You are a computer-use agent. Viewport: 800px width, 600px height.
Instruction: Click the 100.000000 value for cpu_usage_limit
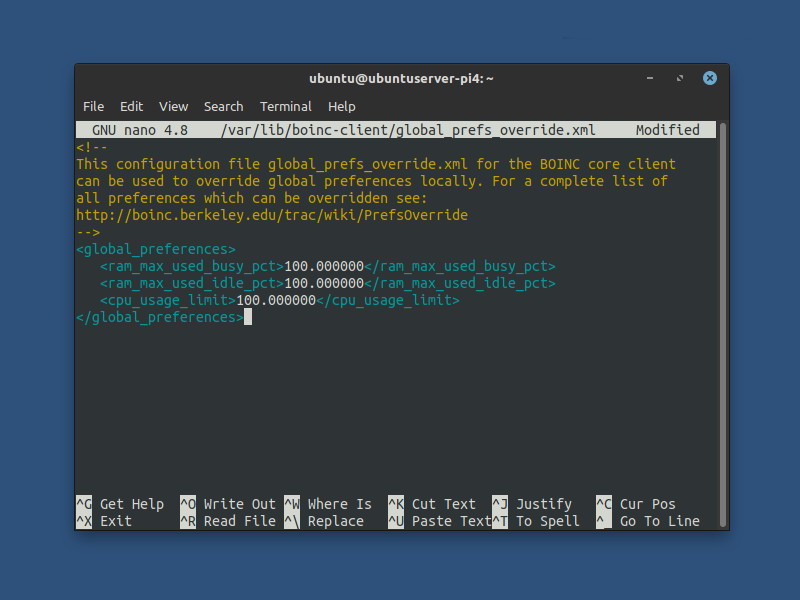point(276,300)
